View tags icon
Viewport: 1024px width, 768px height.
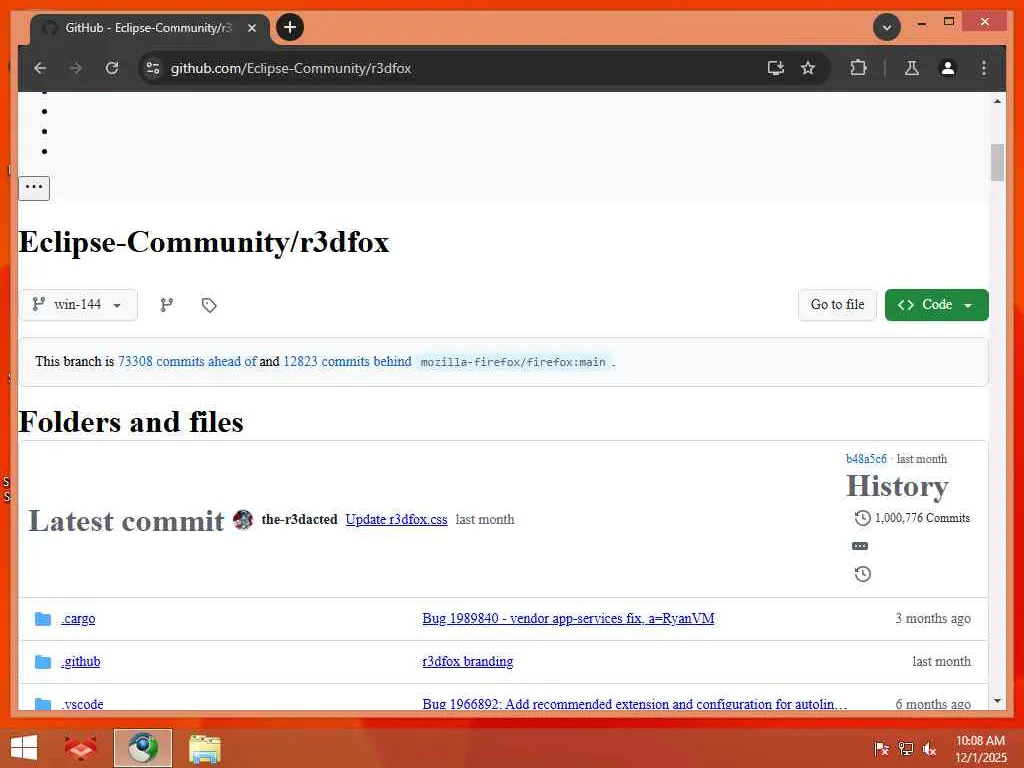point(209,305)
